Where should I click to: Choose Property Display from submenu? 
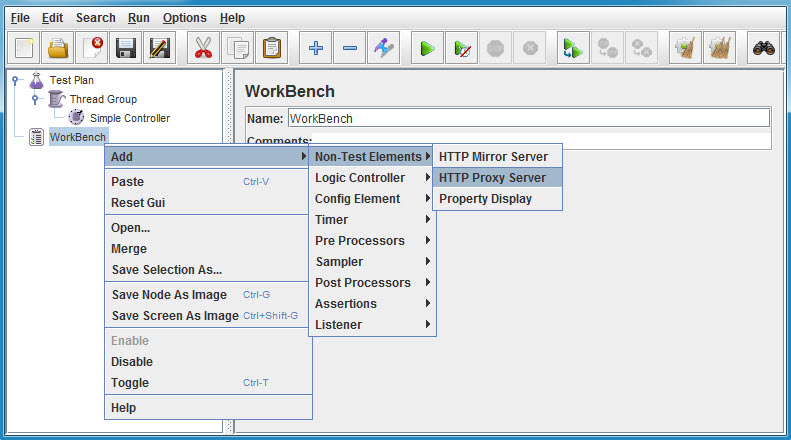497,199
